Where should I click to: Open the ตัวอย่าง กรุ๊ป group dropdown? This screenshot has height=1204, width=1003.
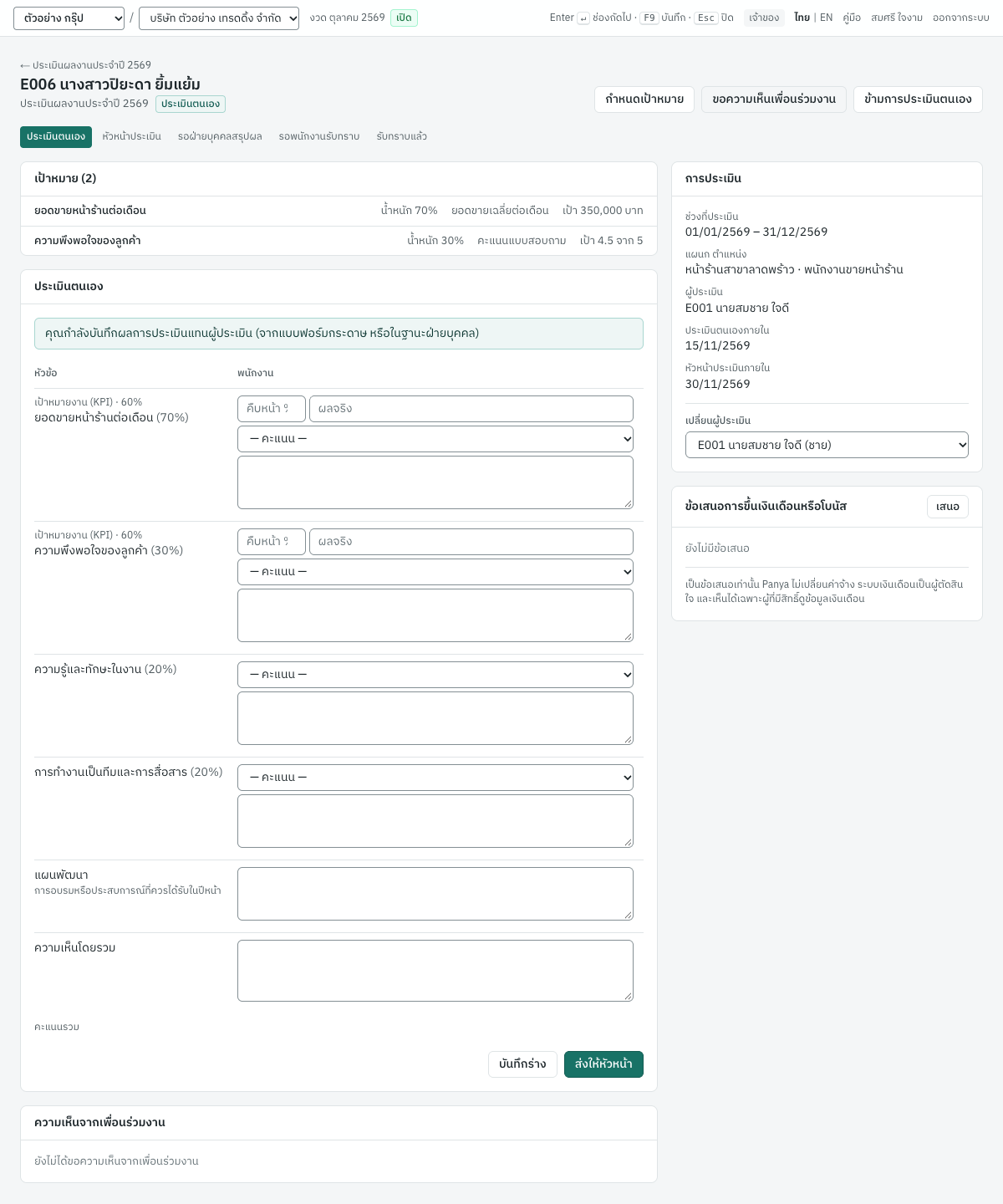coord(69,18)
